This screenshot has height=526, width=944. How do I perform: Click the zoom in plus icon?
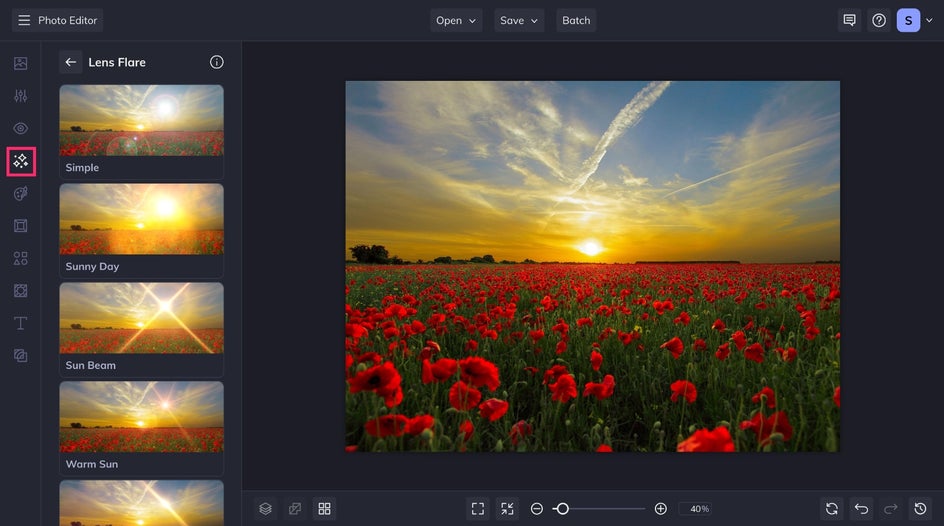(x=661, y=509)
